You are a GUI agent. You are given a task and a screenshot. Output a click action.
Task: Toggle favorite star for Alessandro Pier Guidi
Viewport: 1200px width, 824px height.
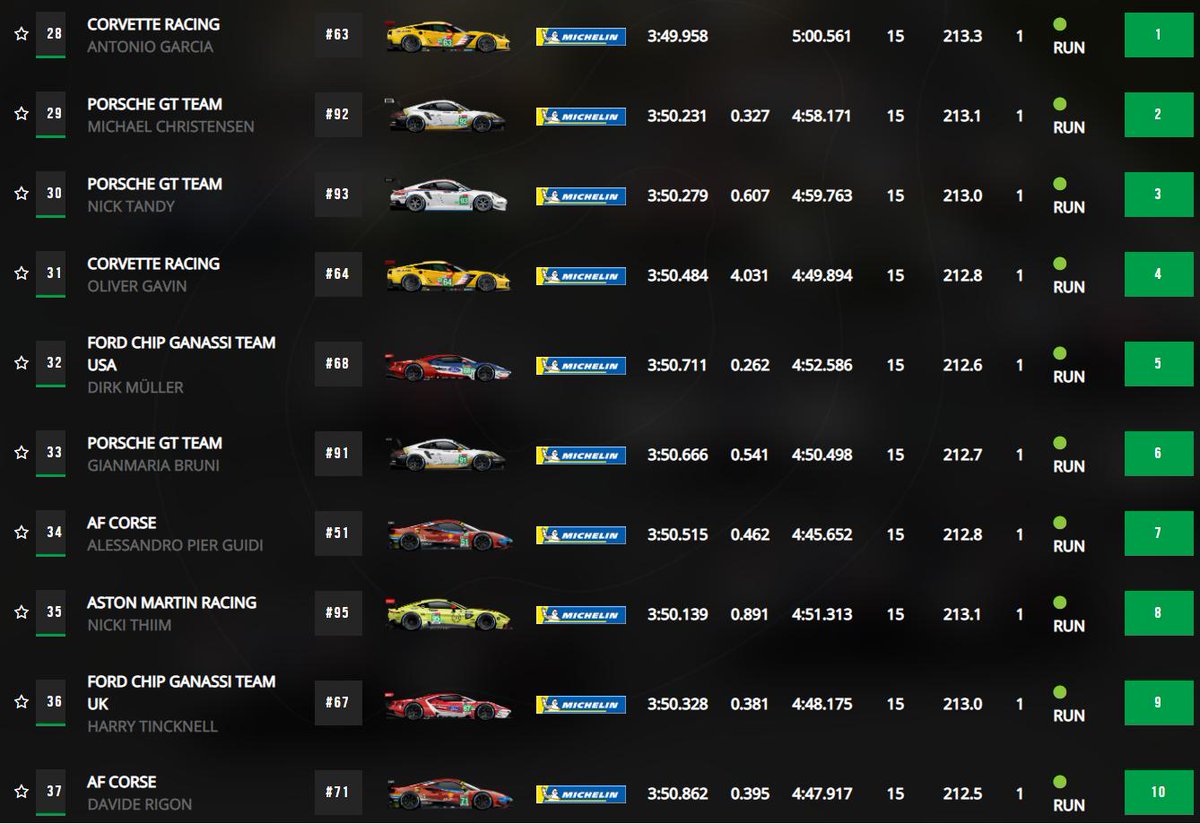click(x=20, y=533)
